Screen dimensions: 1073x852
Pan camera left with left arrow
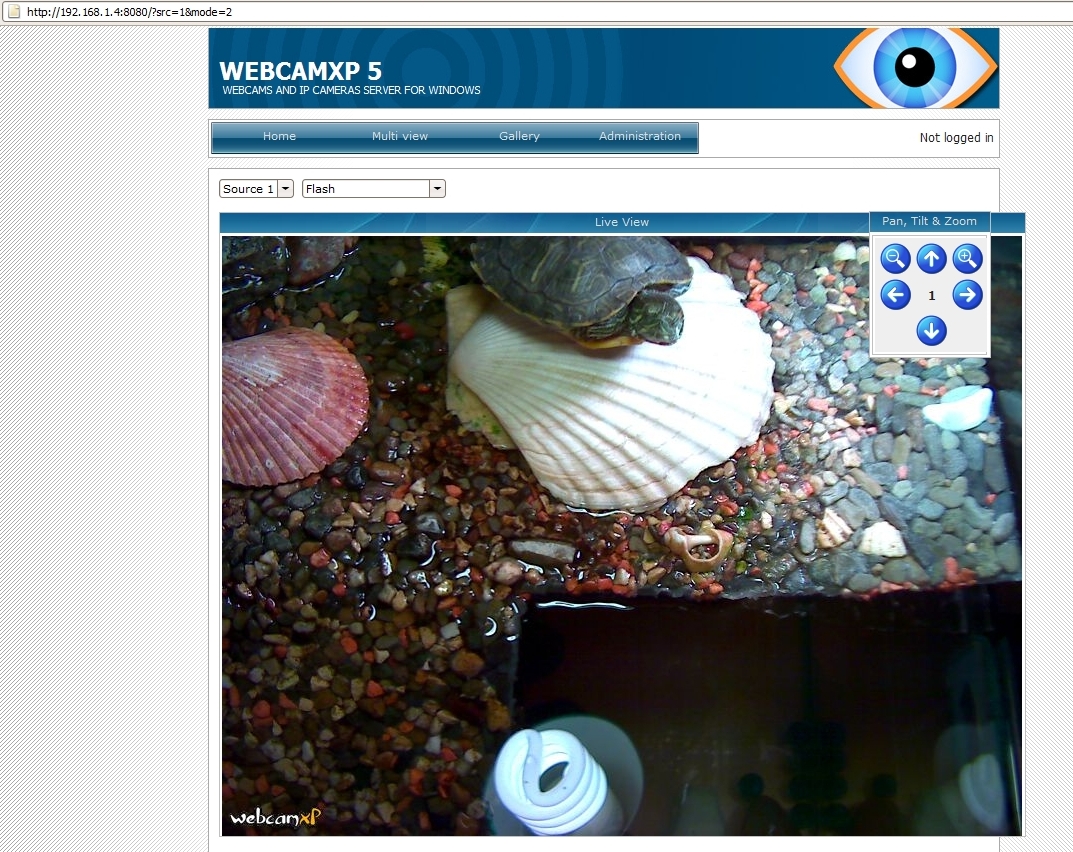tap(895, 295)
